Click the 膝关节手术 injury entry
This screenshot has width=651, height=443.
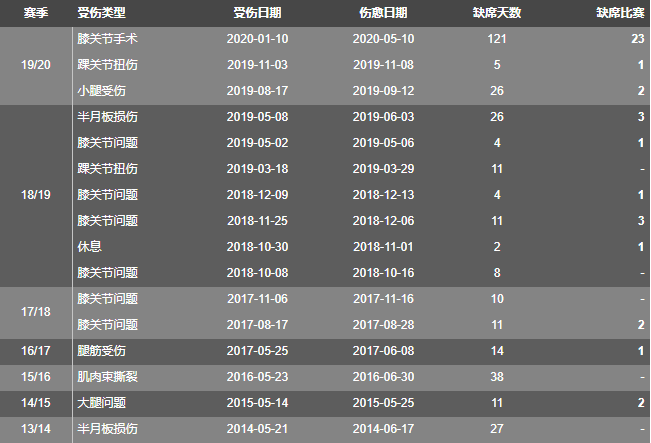point(107,39)
